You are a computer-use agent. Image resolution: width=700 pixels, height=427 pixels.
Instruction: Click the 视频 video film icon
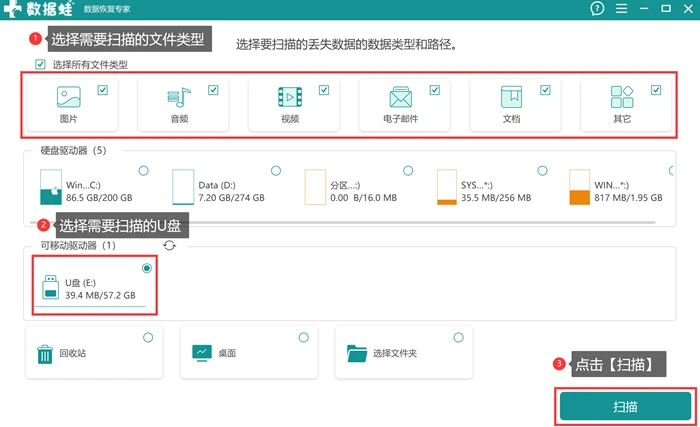(x=290, y=97)
